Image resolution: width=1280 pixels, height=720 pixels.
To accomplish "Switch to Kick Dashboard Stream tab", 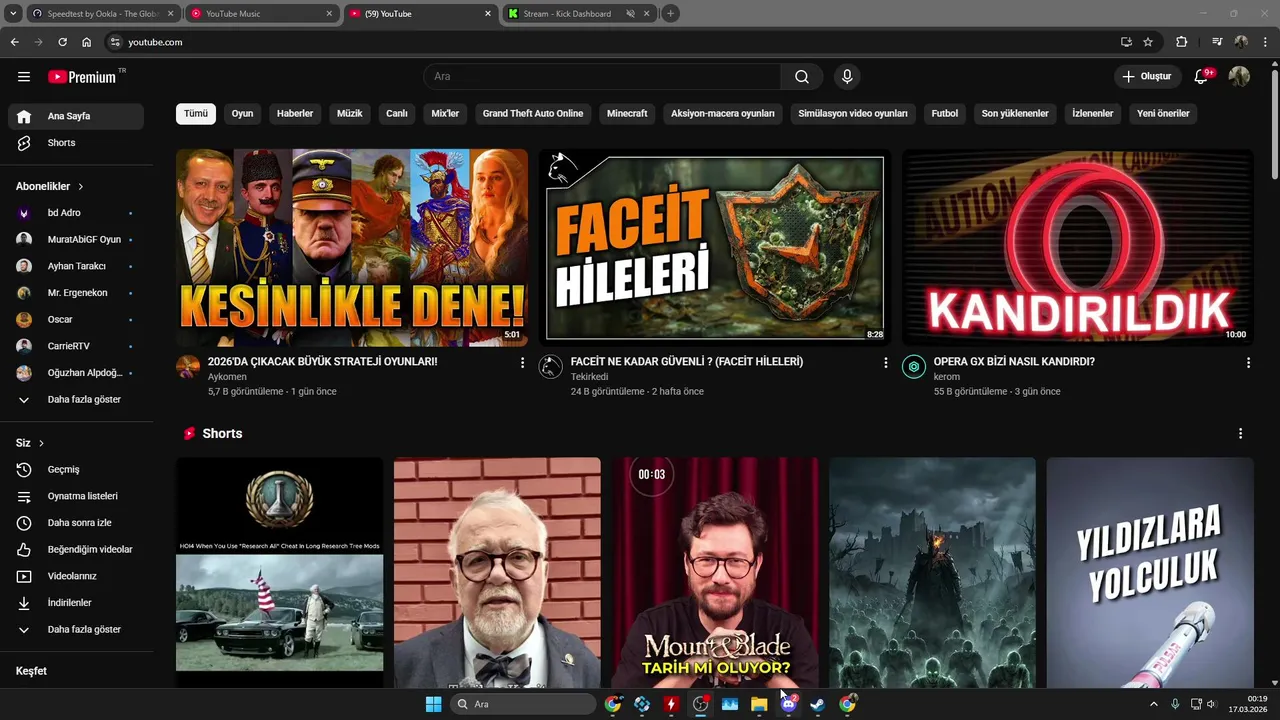I will 580,13.
